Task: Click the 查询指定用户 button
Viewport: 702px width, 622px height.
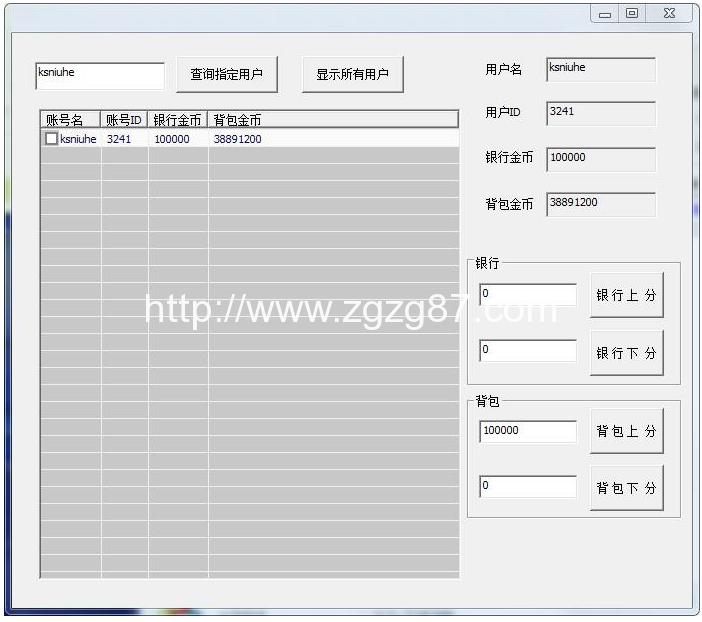Action: 227,74
